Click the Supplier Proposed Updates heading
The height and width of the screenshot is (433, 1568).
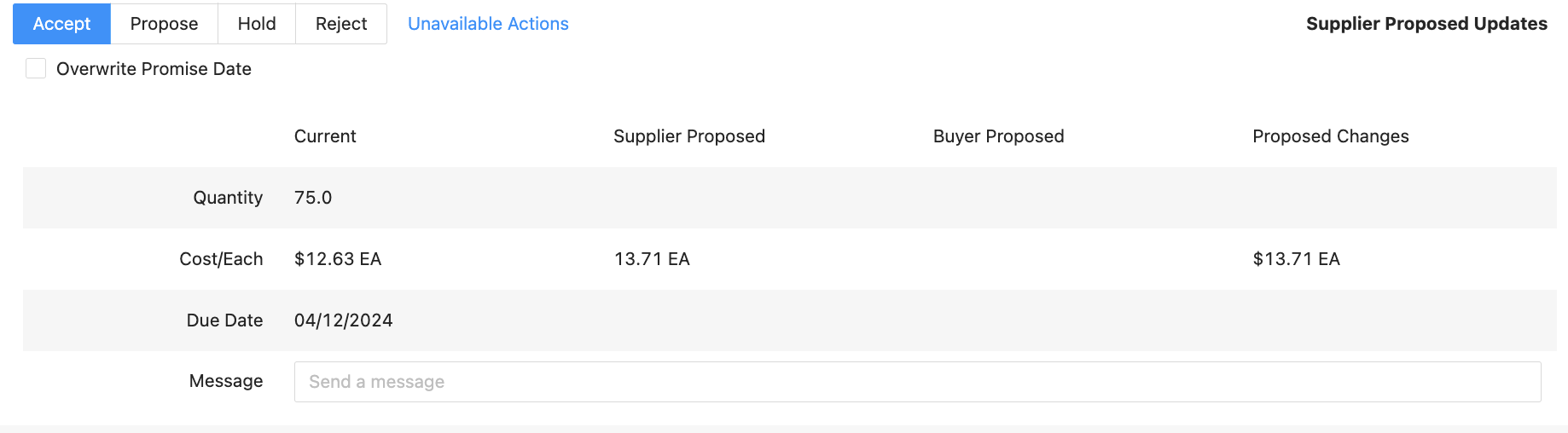[1426, 24]
